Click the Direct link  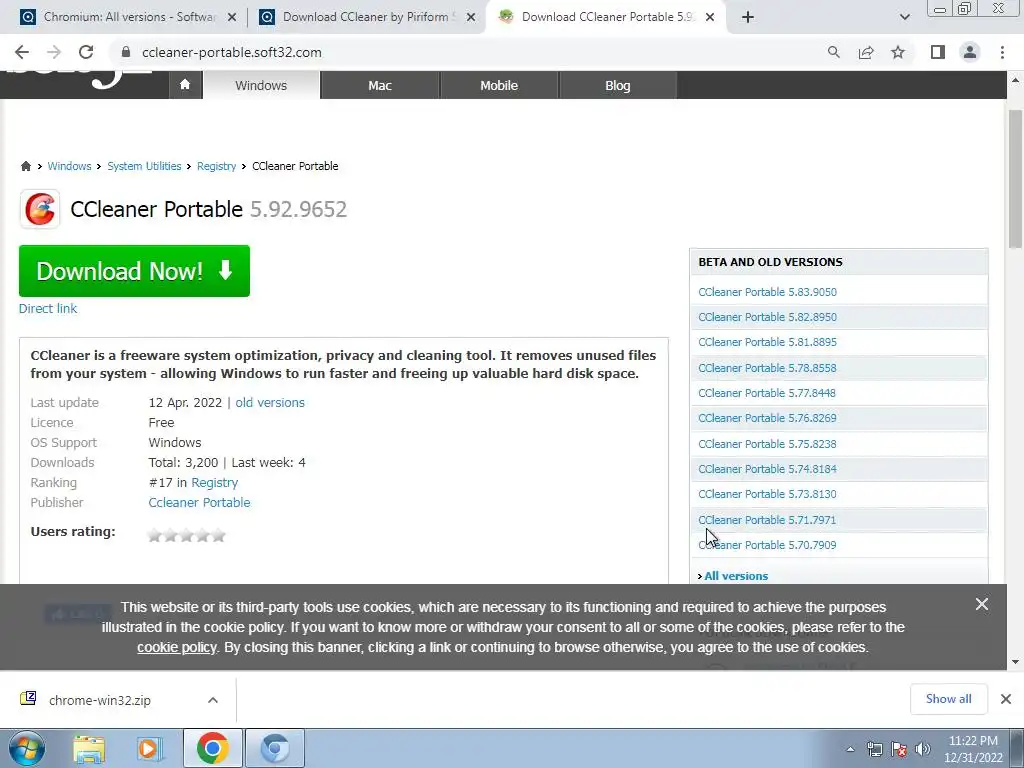click(48, 308)
